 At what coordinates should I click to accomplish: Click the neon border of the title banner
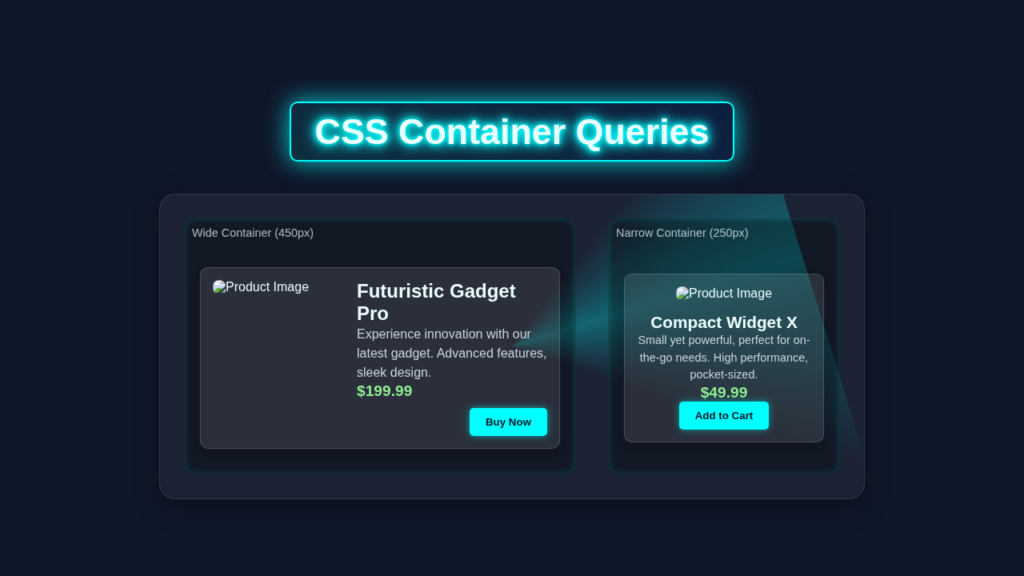512,103
